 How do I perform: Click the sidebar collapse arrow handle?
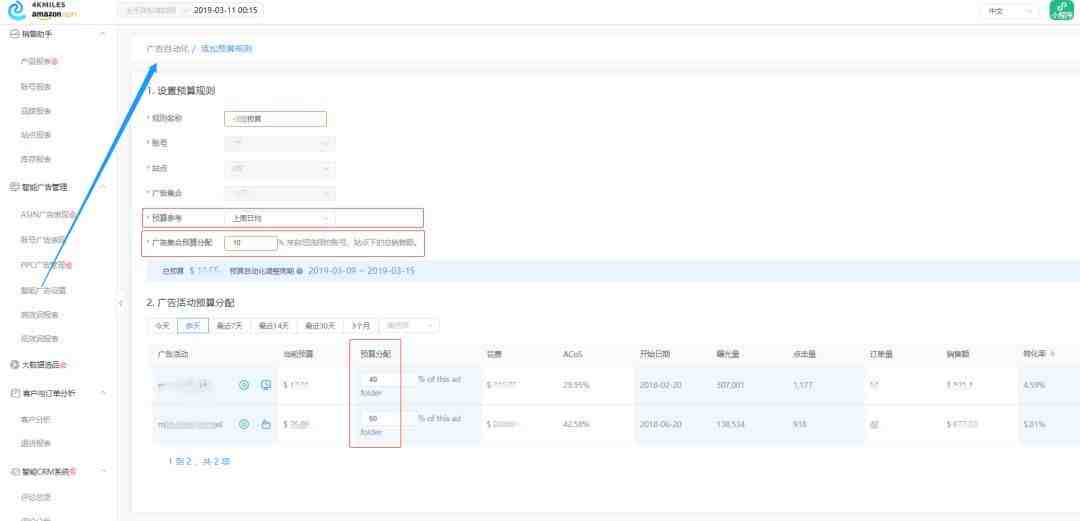coord(120,303)
